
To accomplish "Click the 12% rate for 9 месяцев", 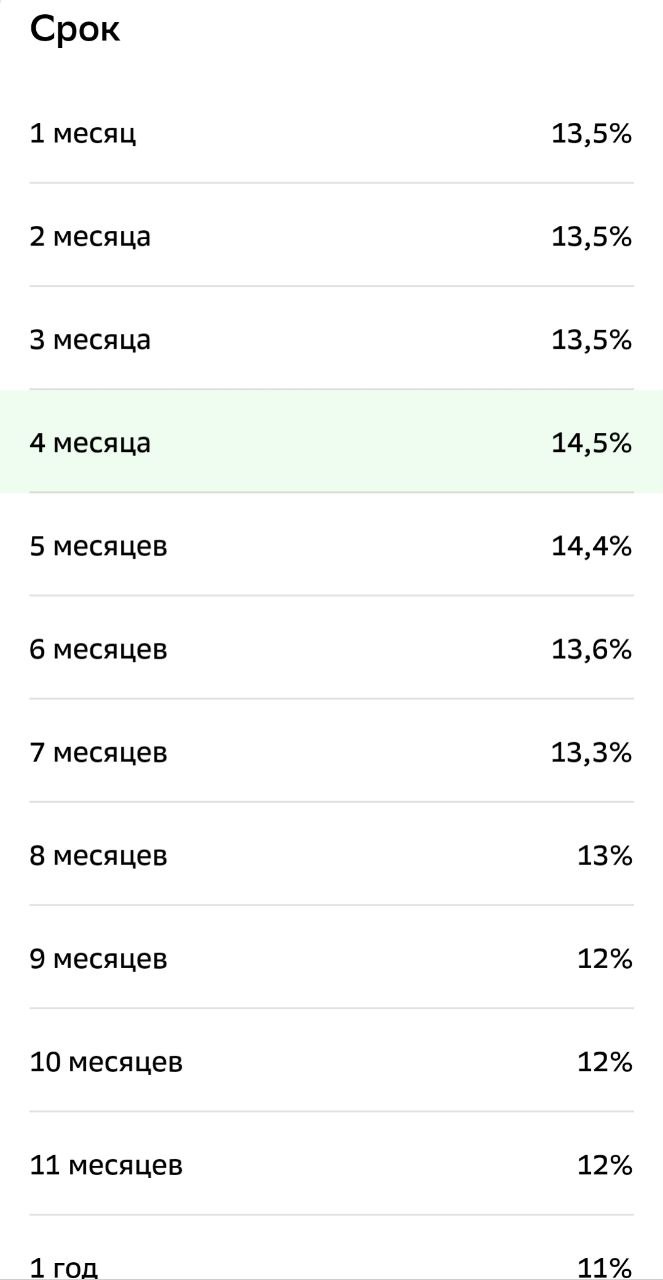I will tap(608, 958).
